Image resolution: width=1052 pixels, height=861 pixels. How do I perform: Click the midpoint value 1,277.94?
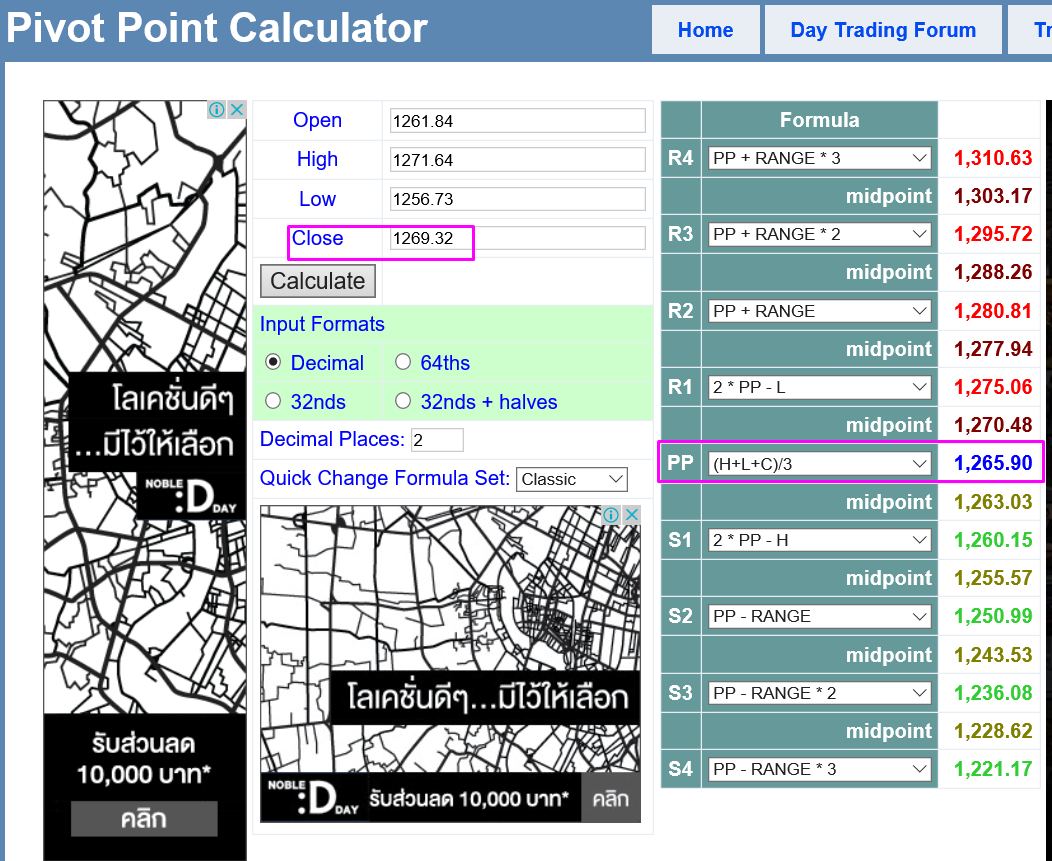pos(993,349)
